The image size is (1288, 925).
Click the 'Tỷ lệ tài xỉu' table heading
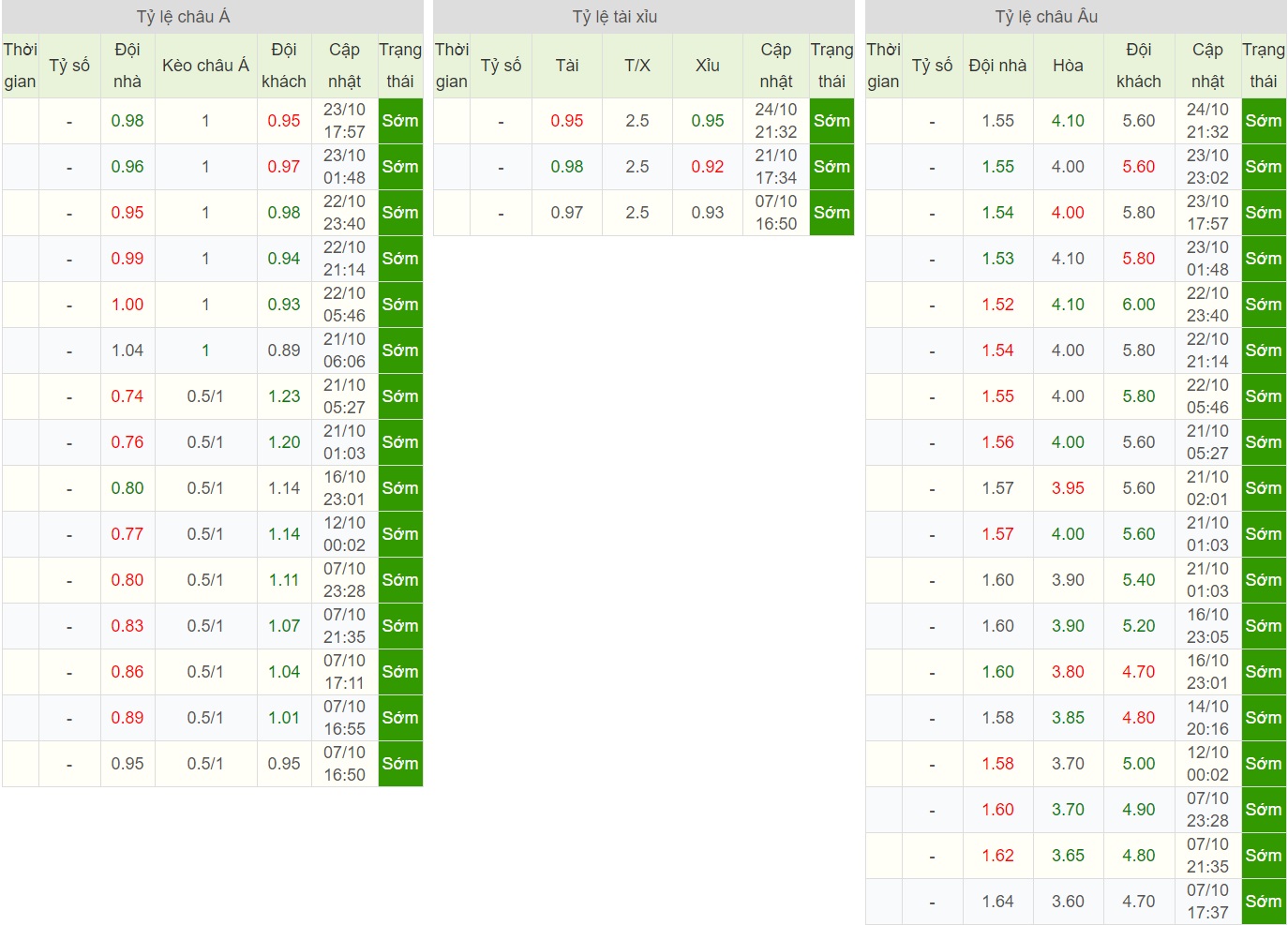(615, 17)
